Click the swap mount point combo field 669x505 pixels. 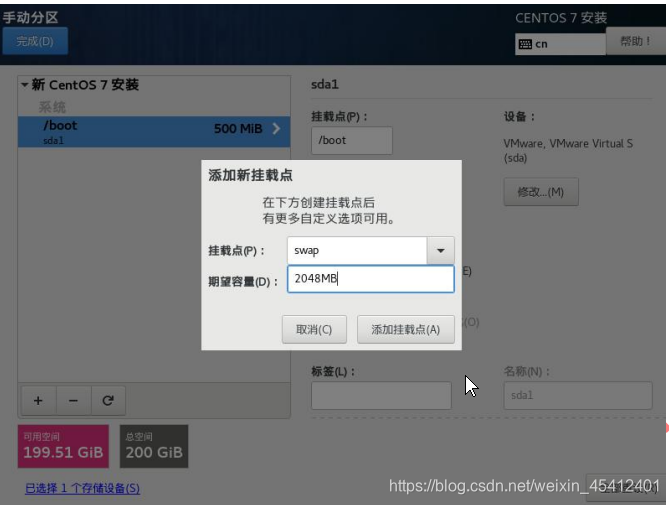(x=357, y=250)
